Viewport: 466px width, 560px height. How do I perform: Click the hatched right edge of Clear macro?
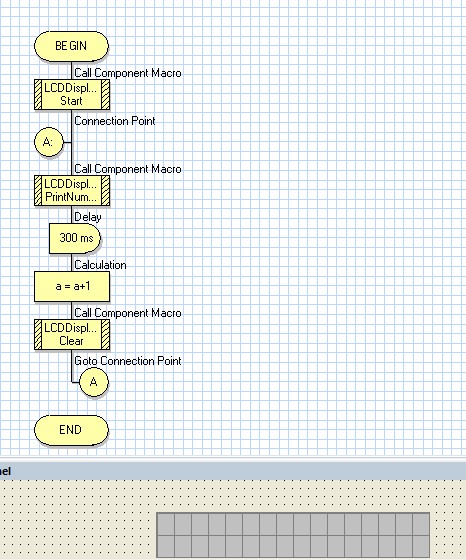tap(105, 334)
